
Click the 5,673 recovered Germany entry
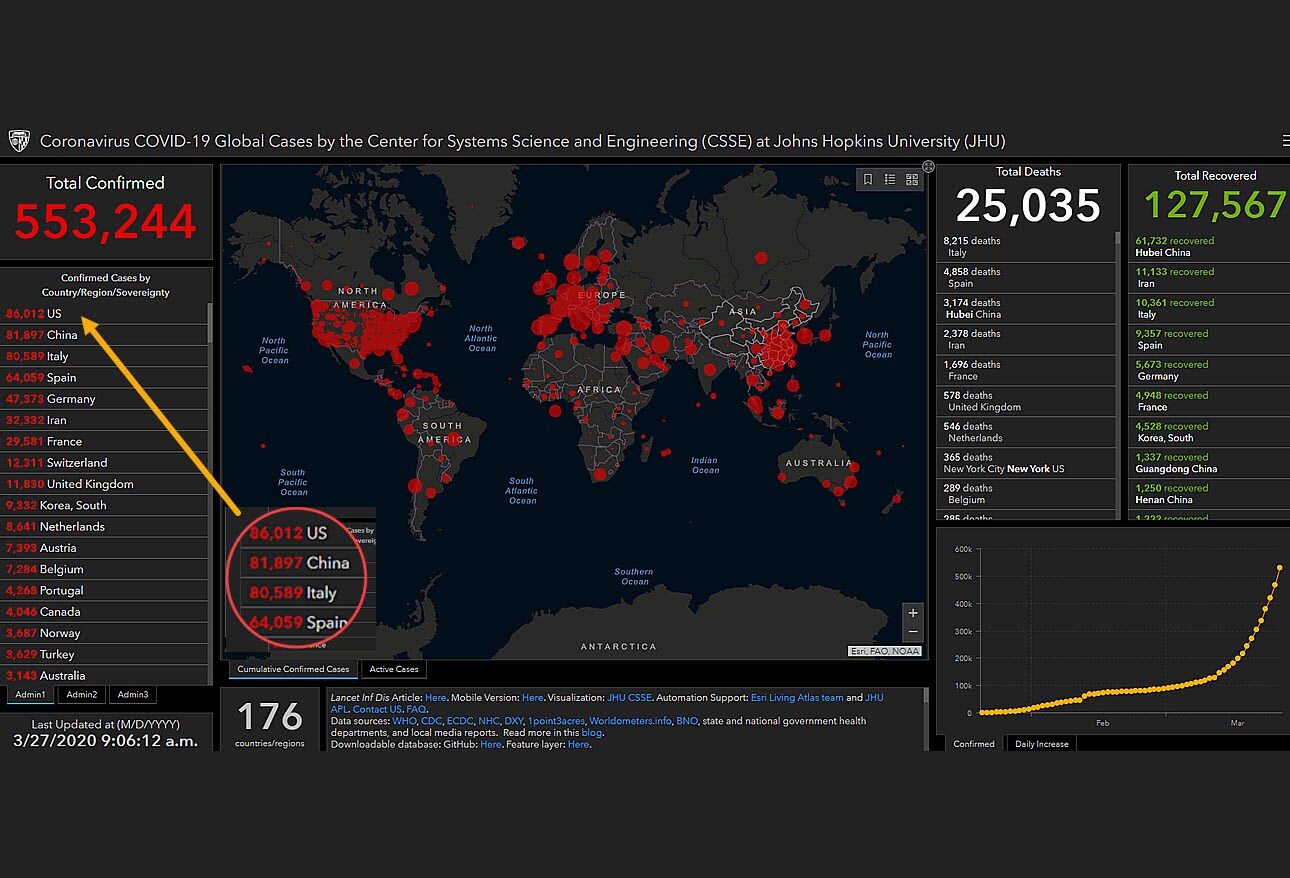(1211, 371)
